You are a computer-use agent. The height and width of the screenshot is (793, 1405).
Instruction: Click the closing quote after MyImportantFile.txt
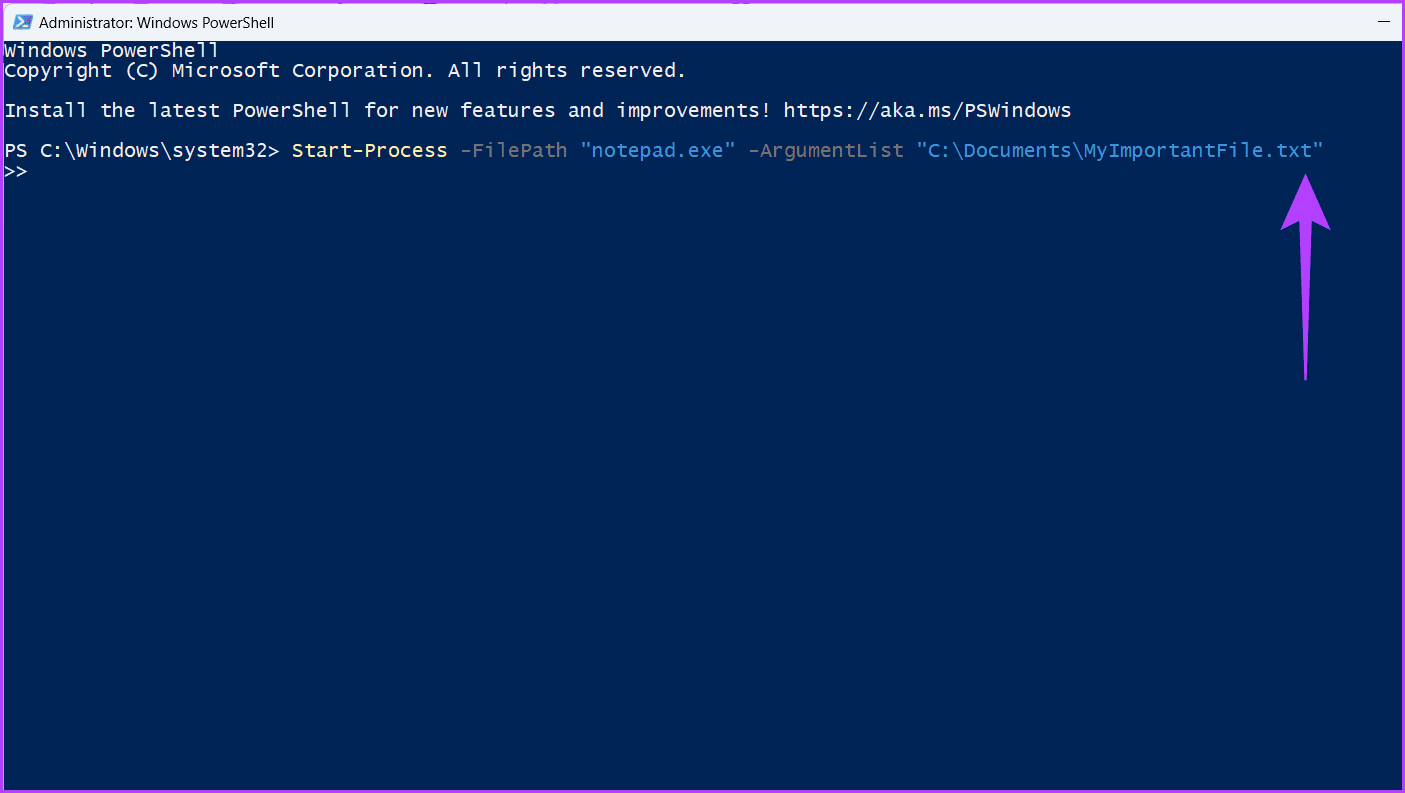click(x=1318, y=150)
